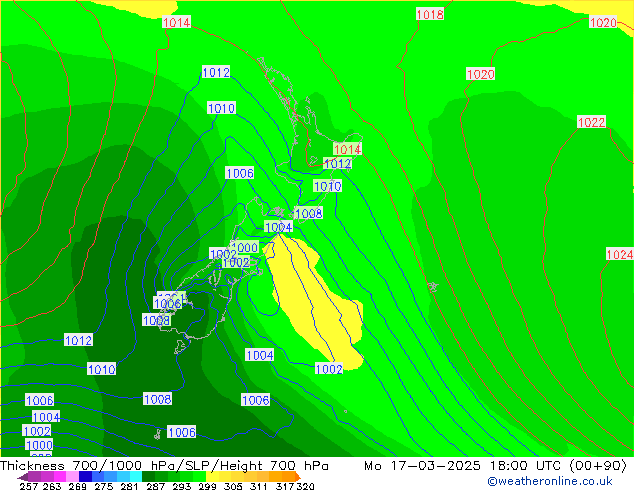
Task: Click the blue 1012 label just below red 1014
Action: pos(338,164)
